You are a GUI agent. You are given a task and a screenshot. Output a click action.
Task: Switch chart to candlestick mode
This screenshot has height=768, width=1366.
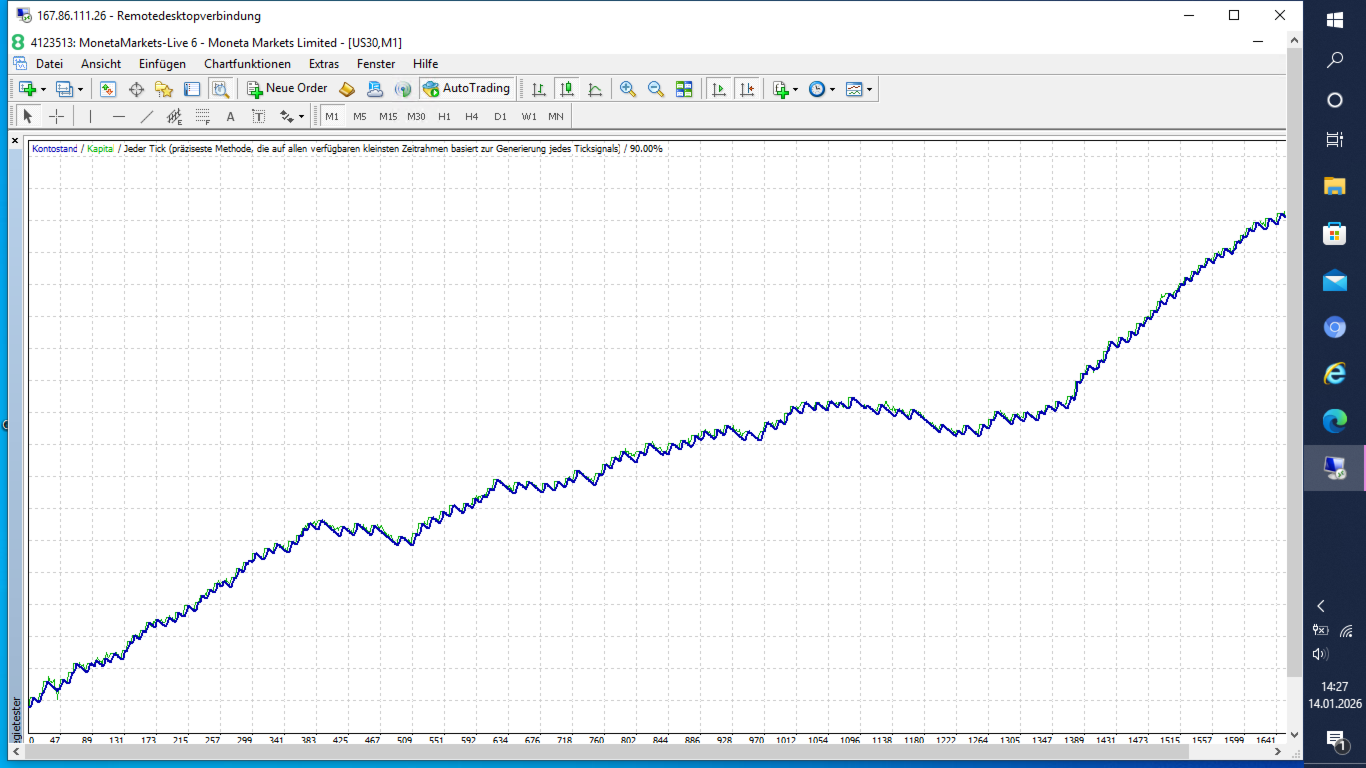(567, 89)
